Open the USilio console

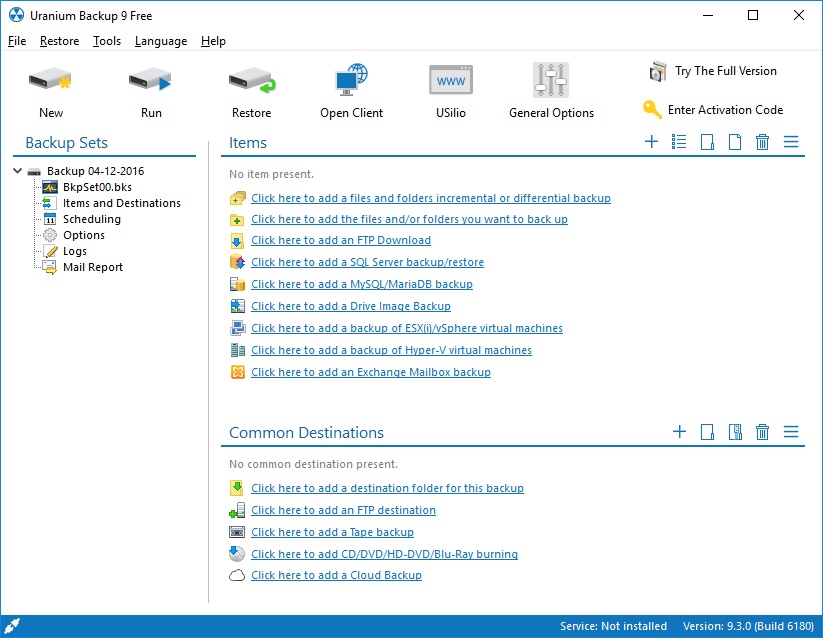[x=450, y=87]
